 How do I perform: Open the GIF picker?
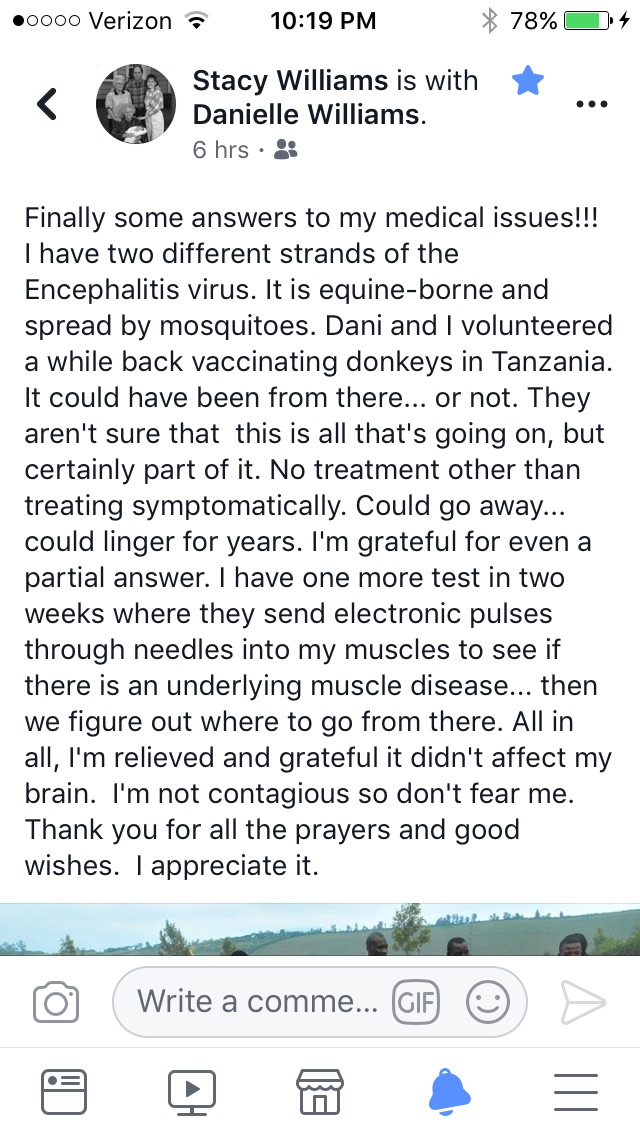[x=416, y=1002]
